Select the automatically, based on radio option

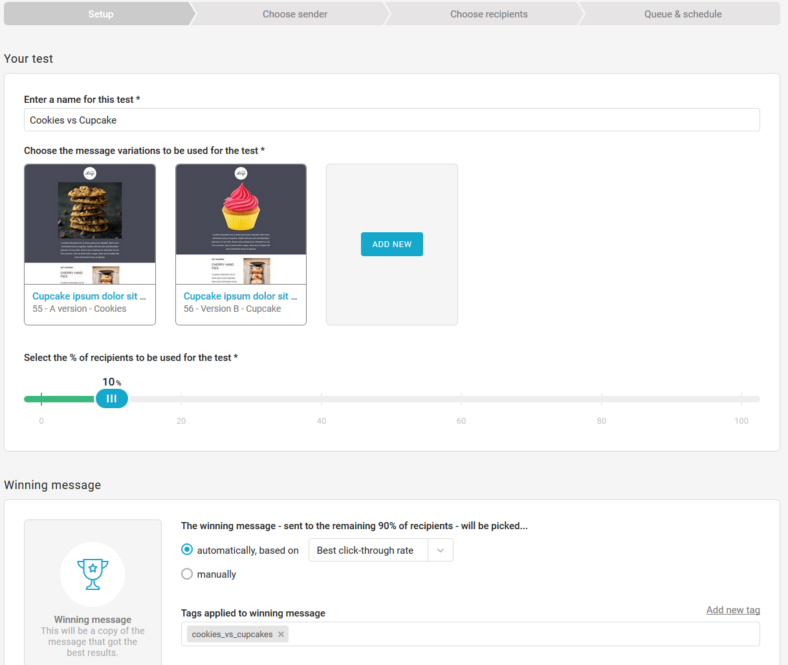point(187,550)
